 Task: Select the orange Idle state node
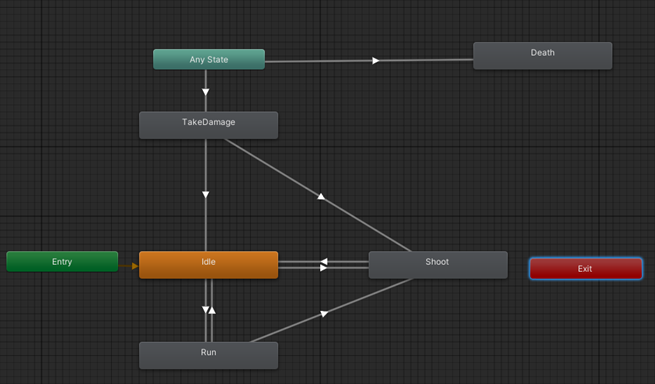tap(208, 265)
